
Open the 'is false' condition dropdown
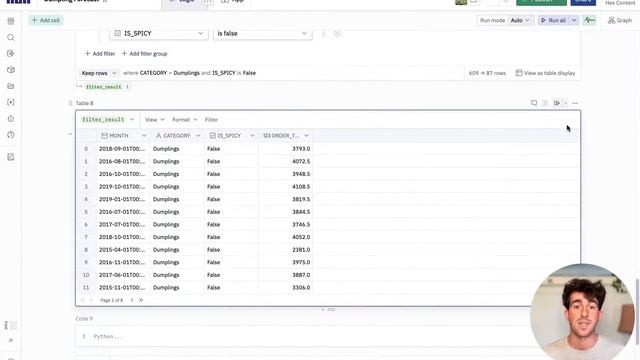tap(262, 33)
